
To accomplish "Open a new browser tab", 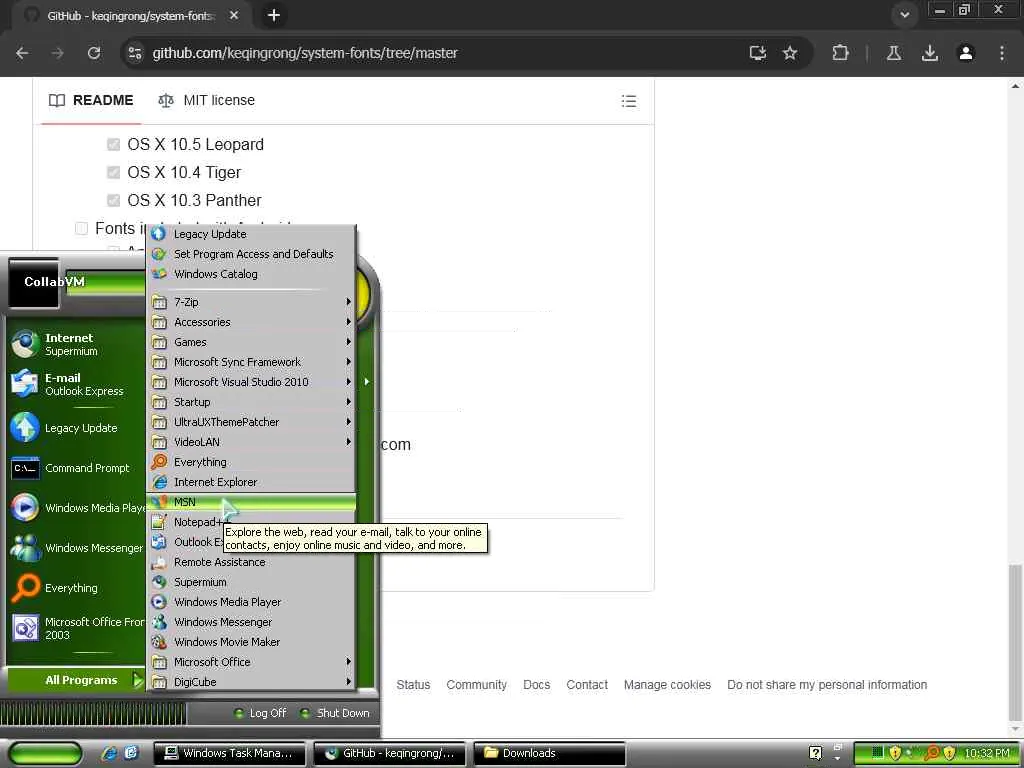I will click(x=274, y=15).
